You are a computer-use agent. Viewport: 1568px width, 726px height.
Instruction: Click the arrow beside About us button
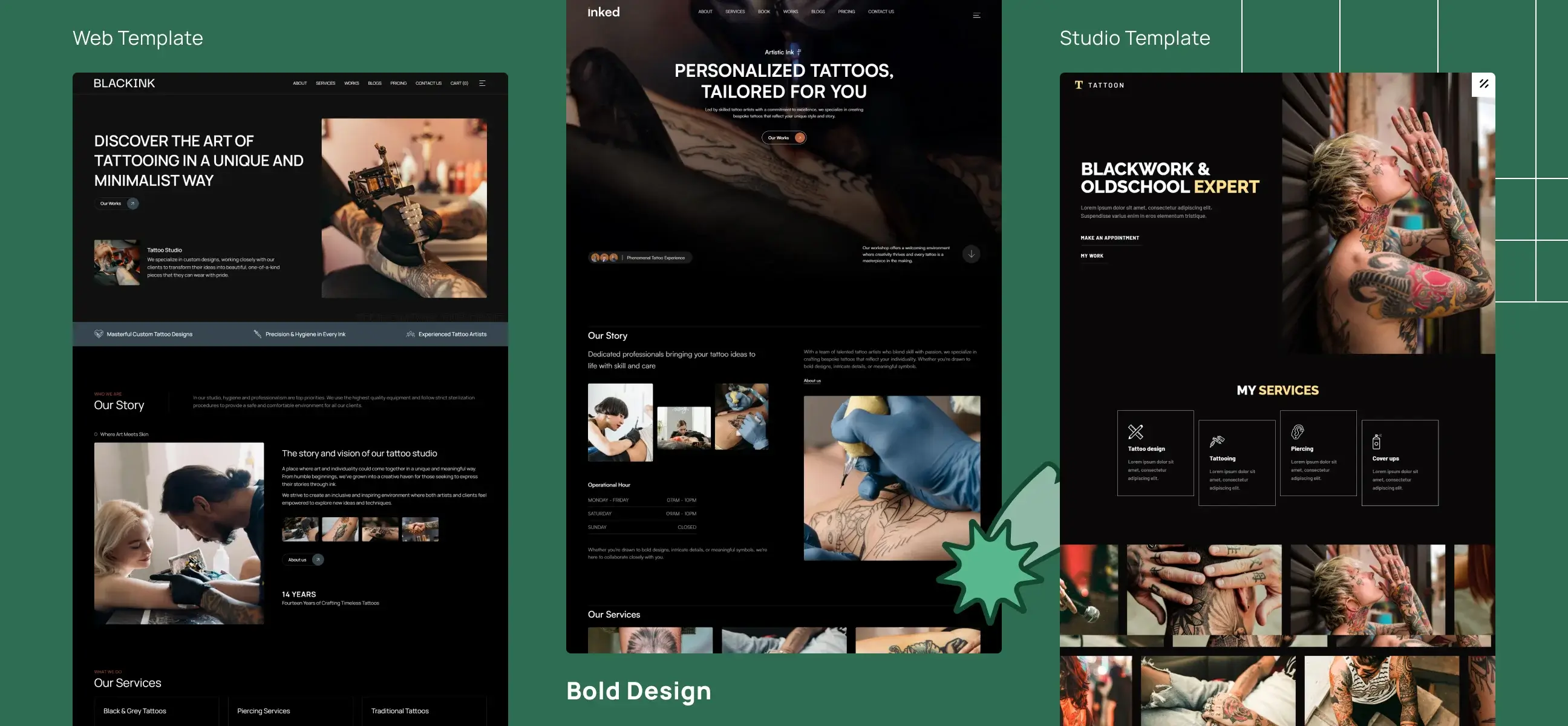point(318,560)
